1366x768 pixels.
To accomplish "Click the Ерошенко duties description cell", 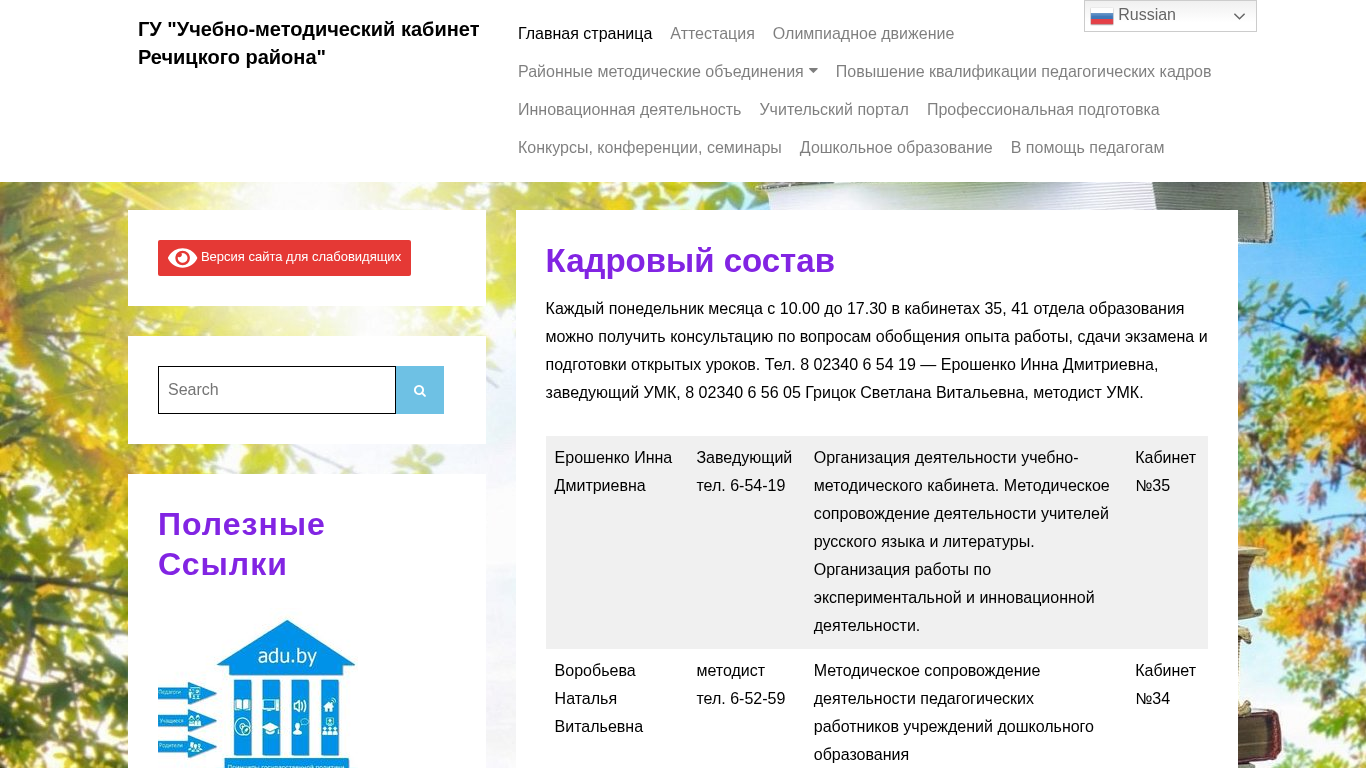I will coord(966,542).
